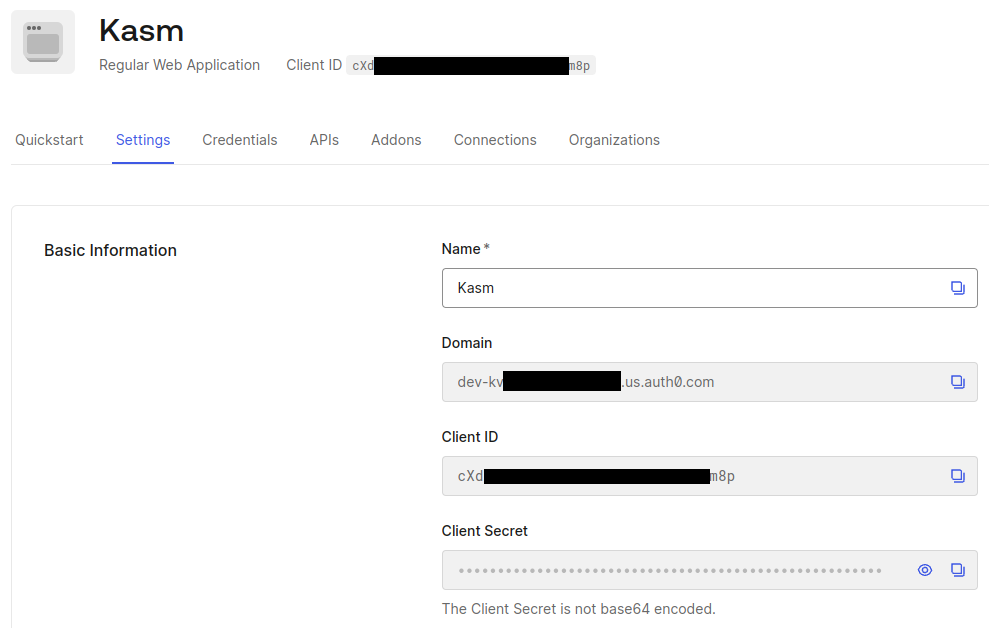Click the Regular Web Application label
989x628 pixels.
pos(179,65)
